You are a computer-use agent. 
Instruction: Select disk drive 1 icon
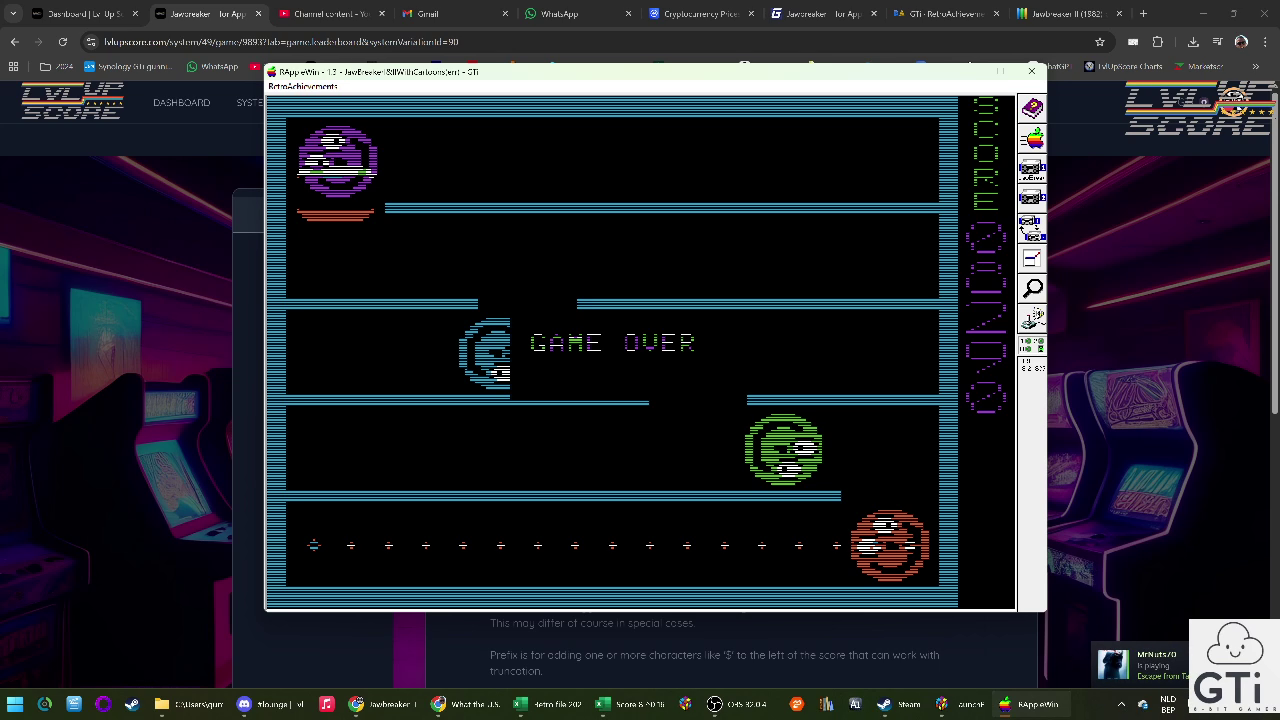coord(1032,169)
